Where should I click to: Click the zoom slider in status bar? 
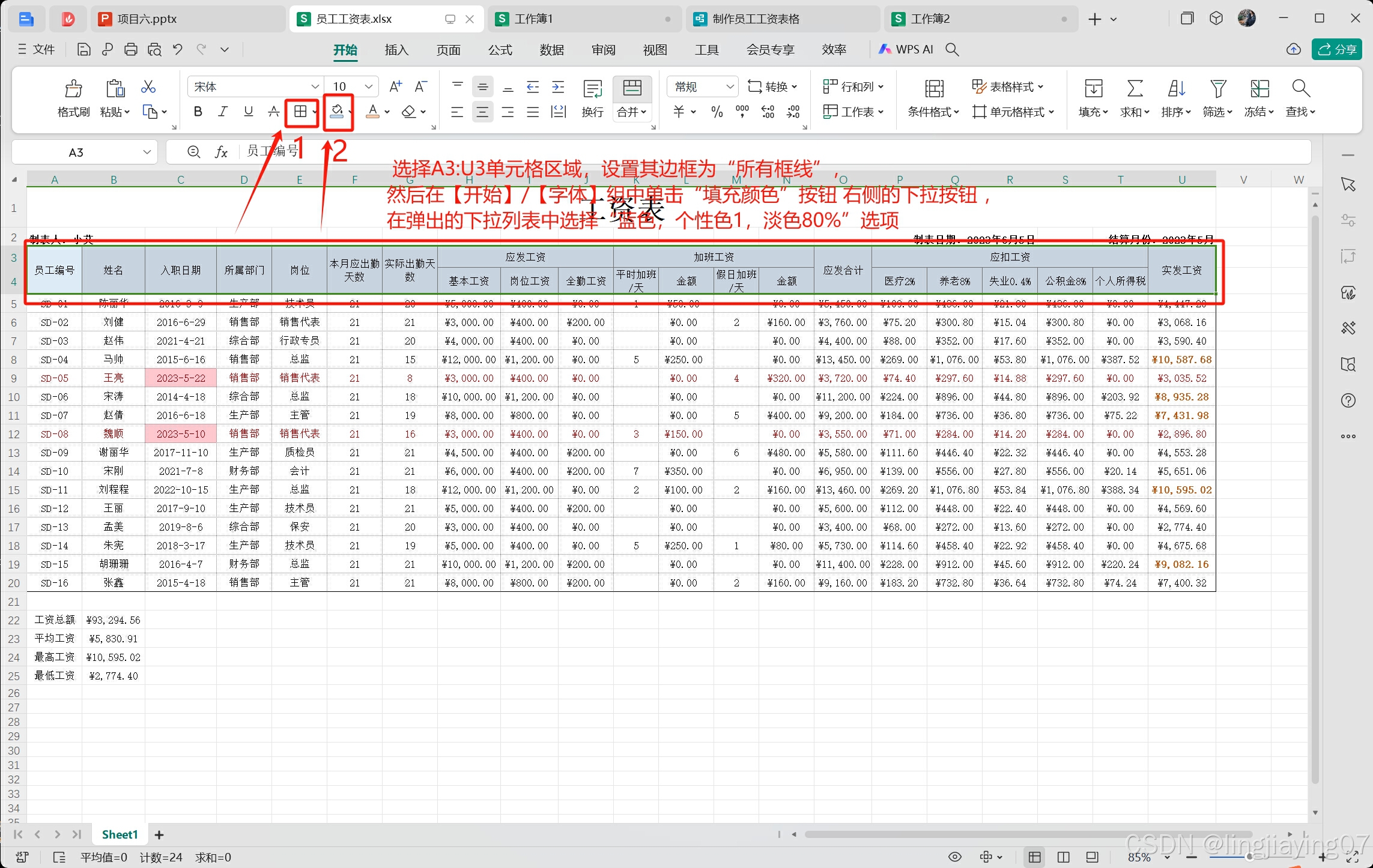click(1249, 857)
